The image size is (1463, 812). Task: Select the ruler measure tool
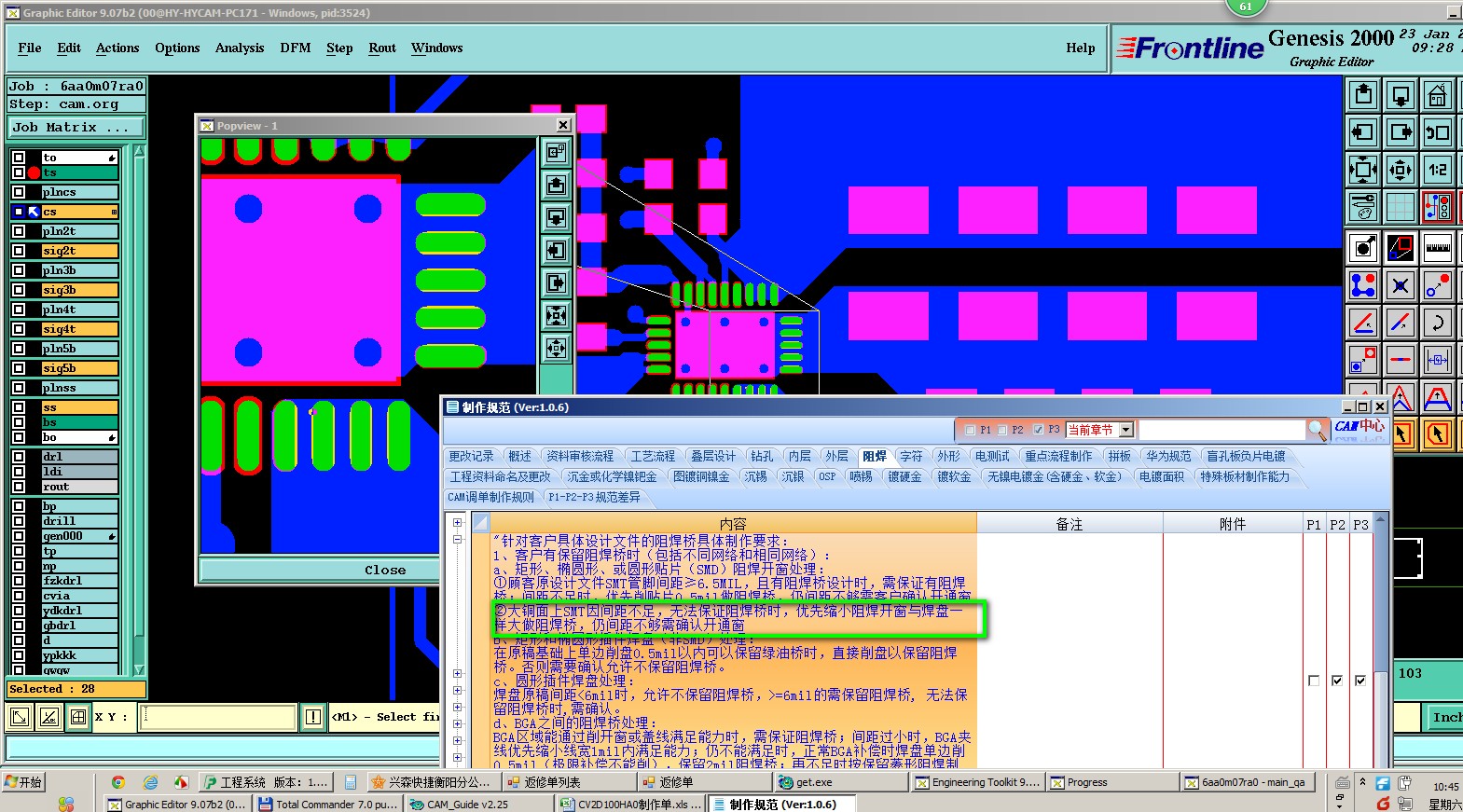1437,248
